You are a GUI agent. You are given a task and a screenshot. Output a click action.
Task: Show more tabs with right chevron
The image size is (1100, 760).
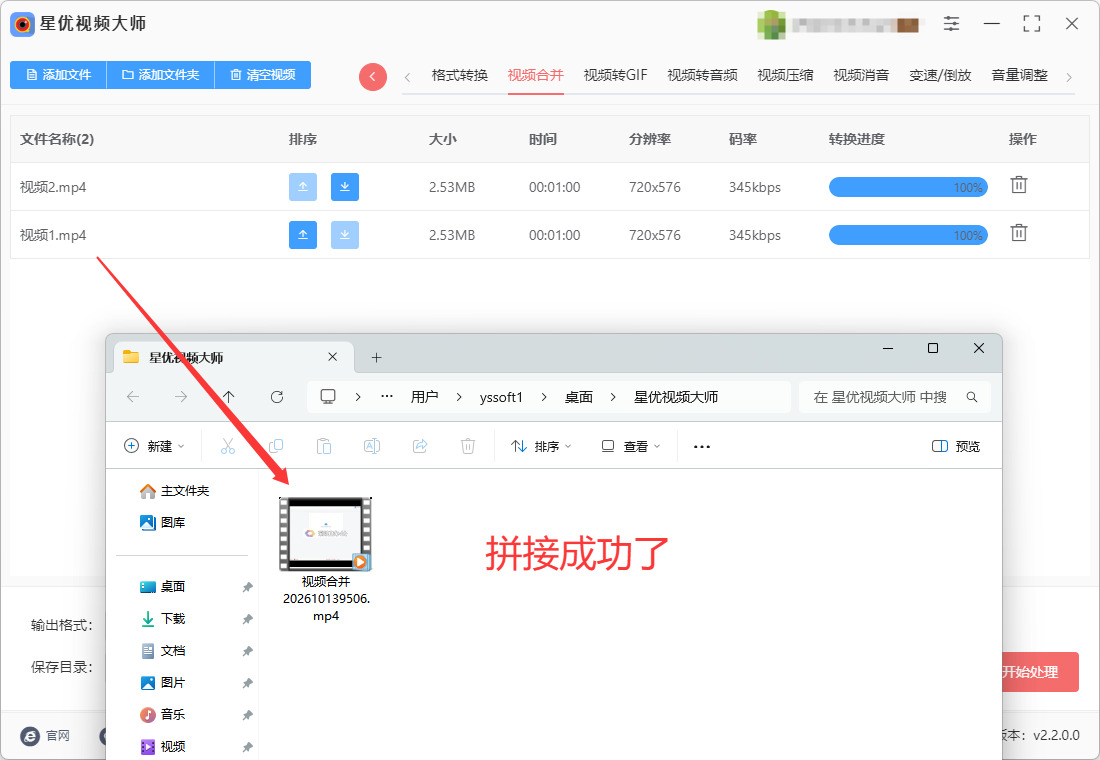click(x=1069, y=77)
